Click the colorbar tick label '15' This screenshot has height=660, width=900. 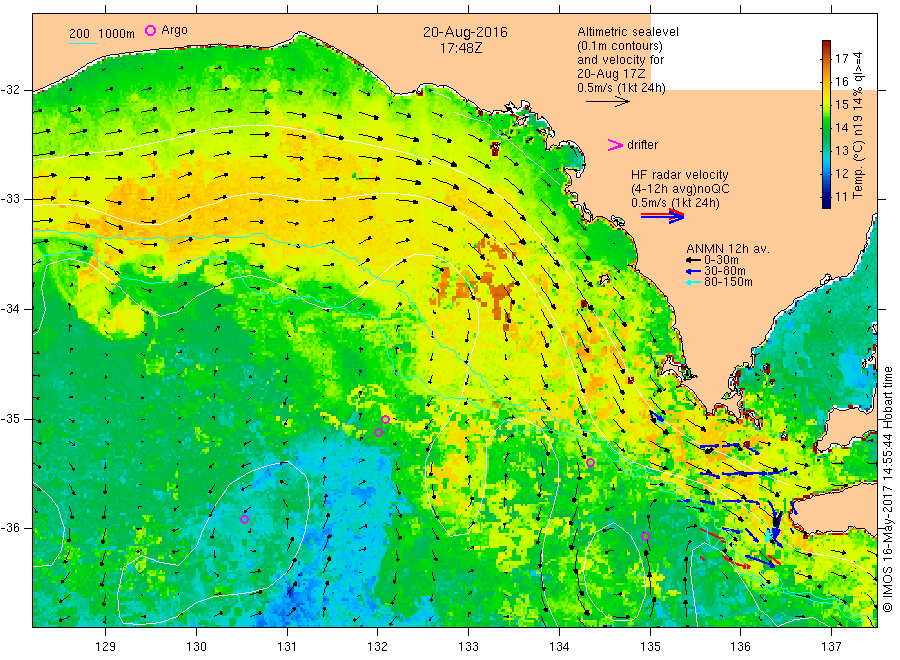(x=841, y=104)
